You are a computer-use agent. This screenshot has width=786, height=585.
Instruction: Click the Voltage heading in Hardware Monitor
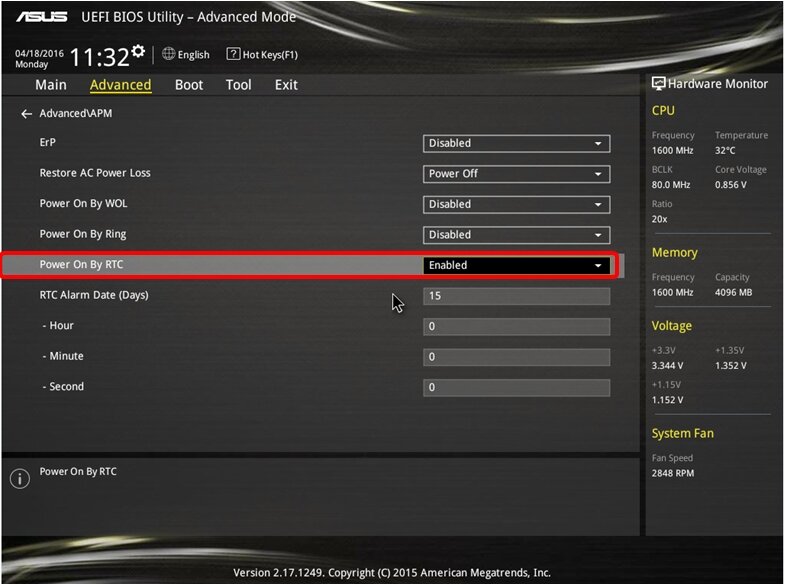click(x=671, y=326)
